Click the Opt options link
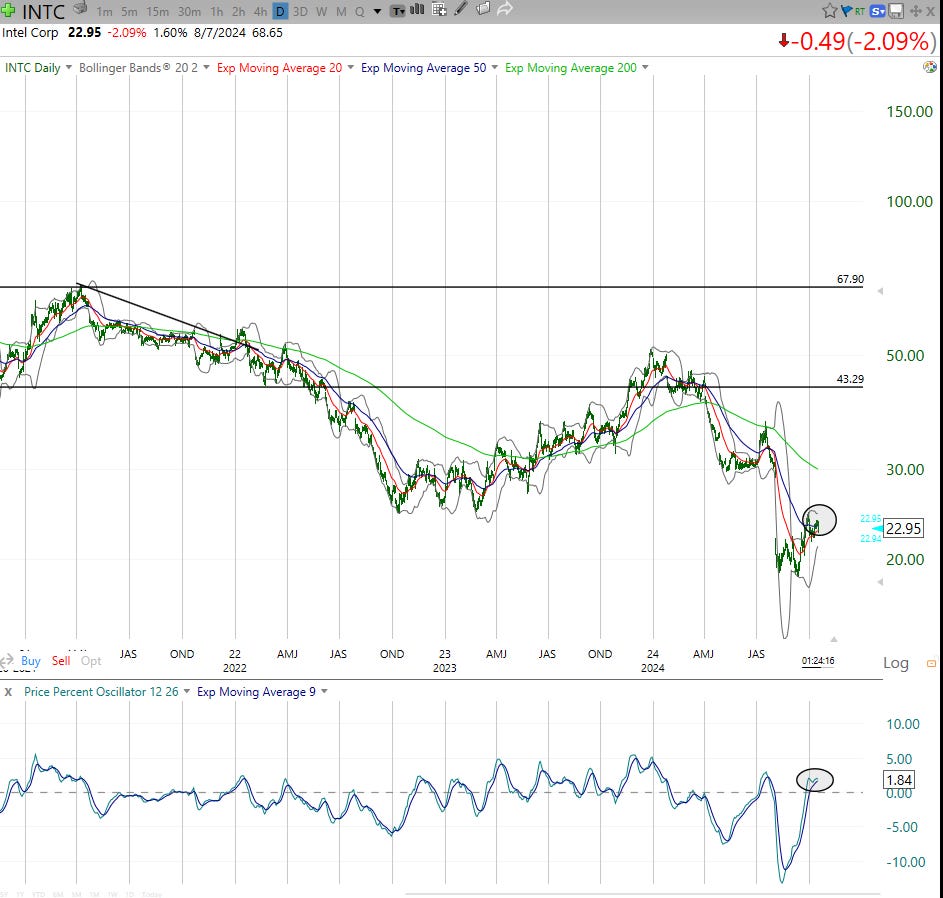The height and width of the screenshot is (898, 943). (91, 660)
